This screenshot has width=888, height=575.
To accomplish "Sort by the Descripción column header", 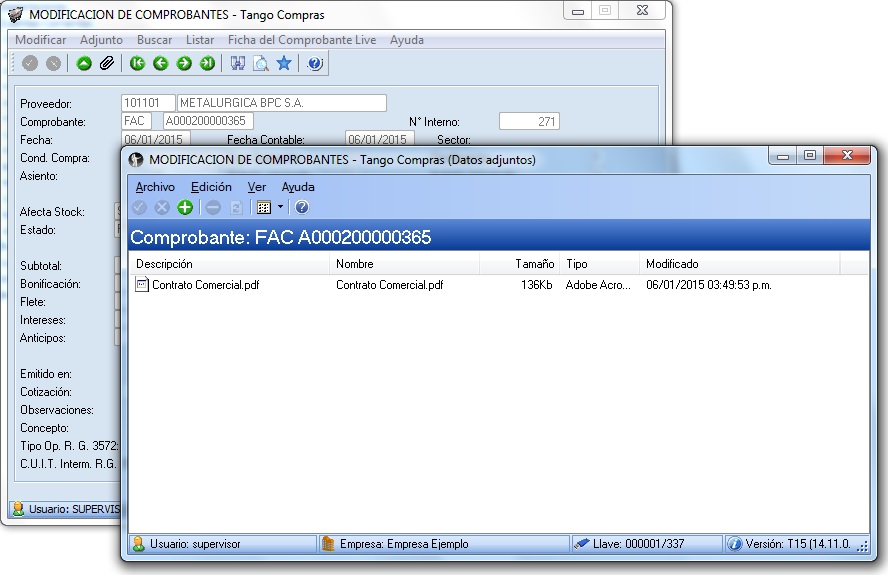I will point(229,264).
